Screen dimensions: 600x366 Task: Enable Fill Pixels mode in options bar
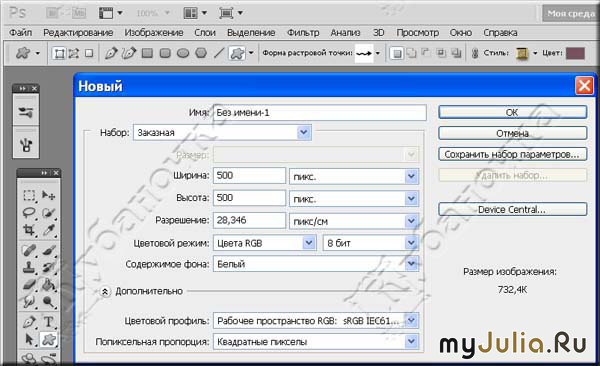click(x=89, y=53)
